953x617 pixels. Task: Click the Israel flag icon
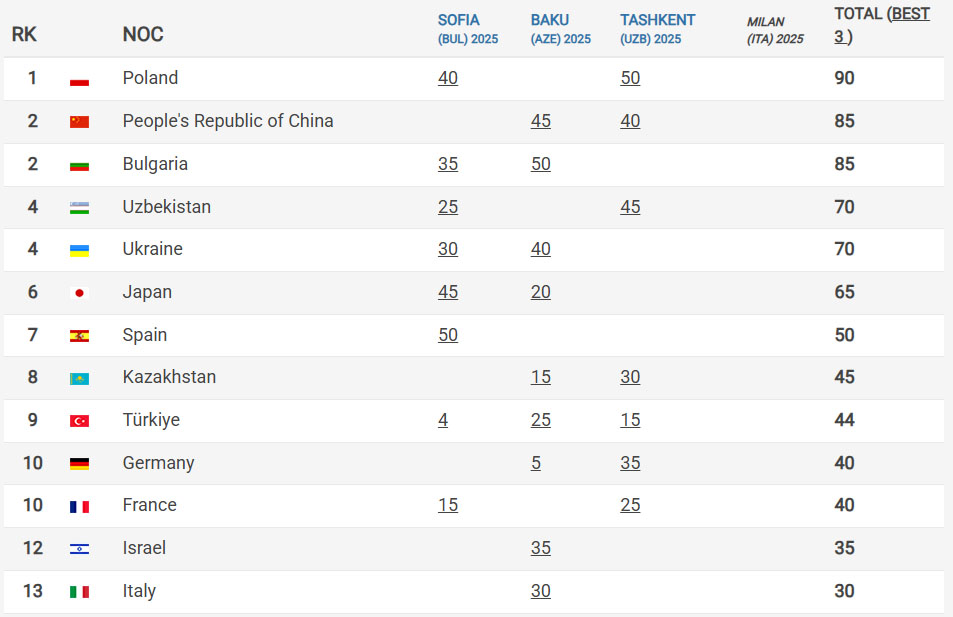tap(79, 549)
